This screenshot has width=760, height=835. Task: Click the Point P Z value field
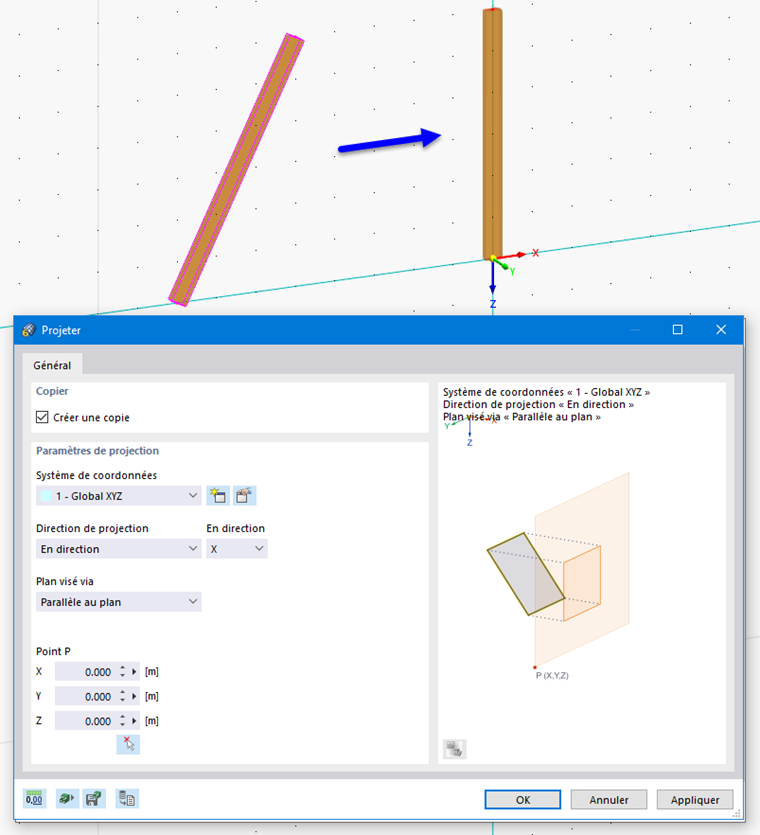click(85, 721)
